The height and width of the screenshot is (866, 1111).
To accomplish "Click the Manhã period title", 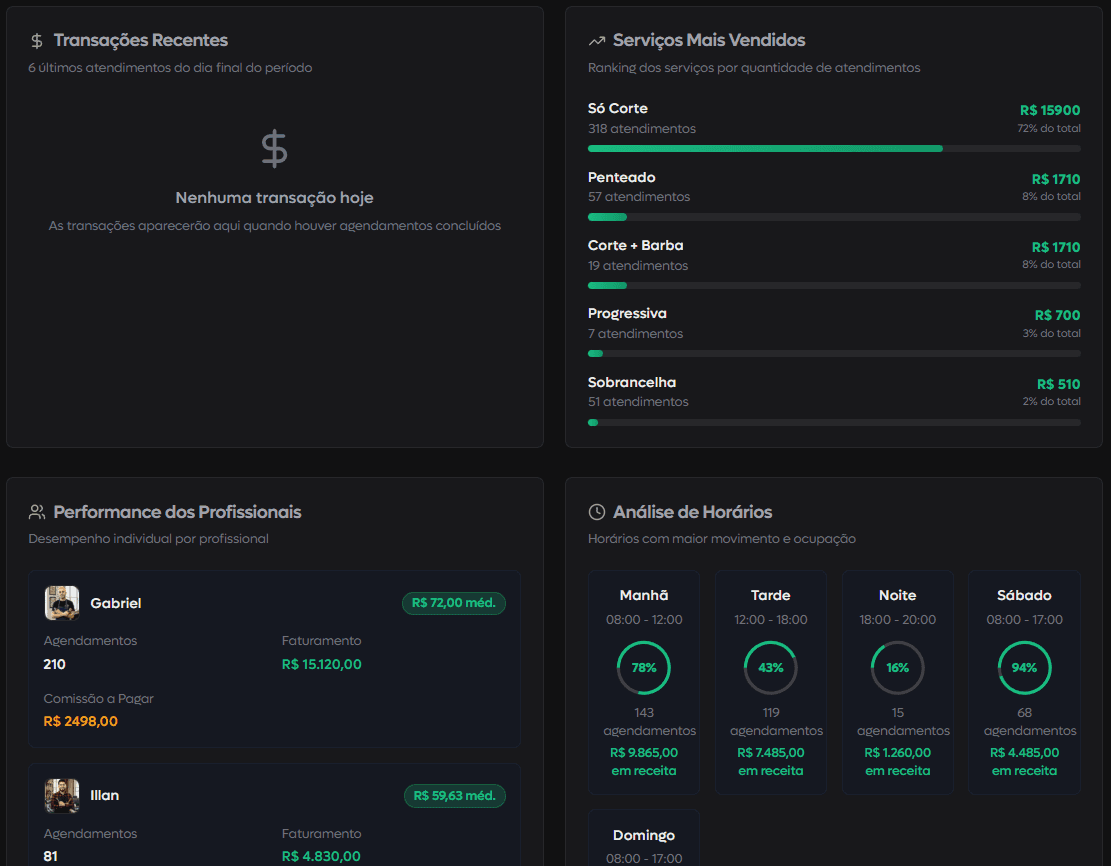I will [x=643, y=595].
